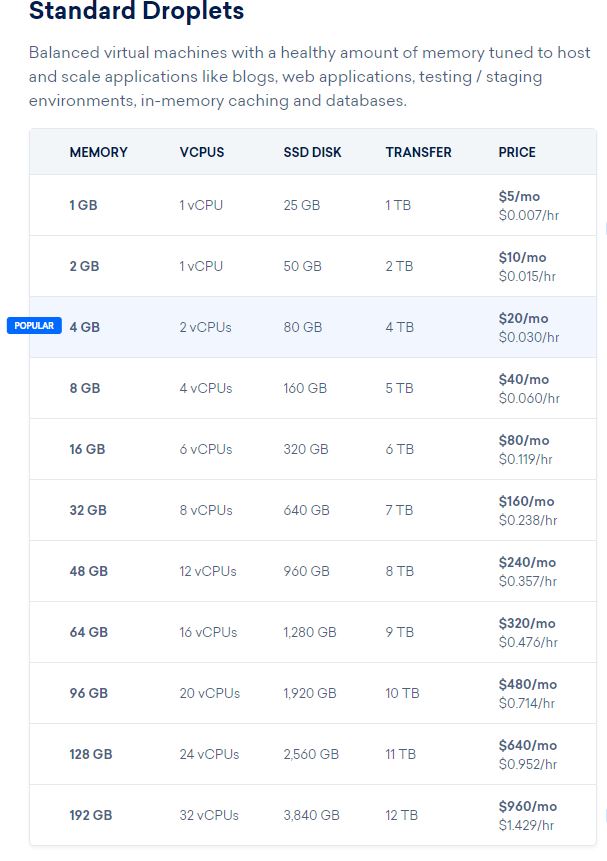The width and height of the screenshot is (607, 861).
Task: Click the 9 TB transfer cell
Action: coord(399,632)
